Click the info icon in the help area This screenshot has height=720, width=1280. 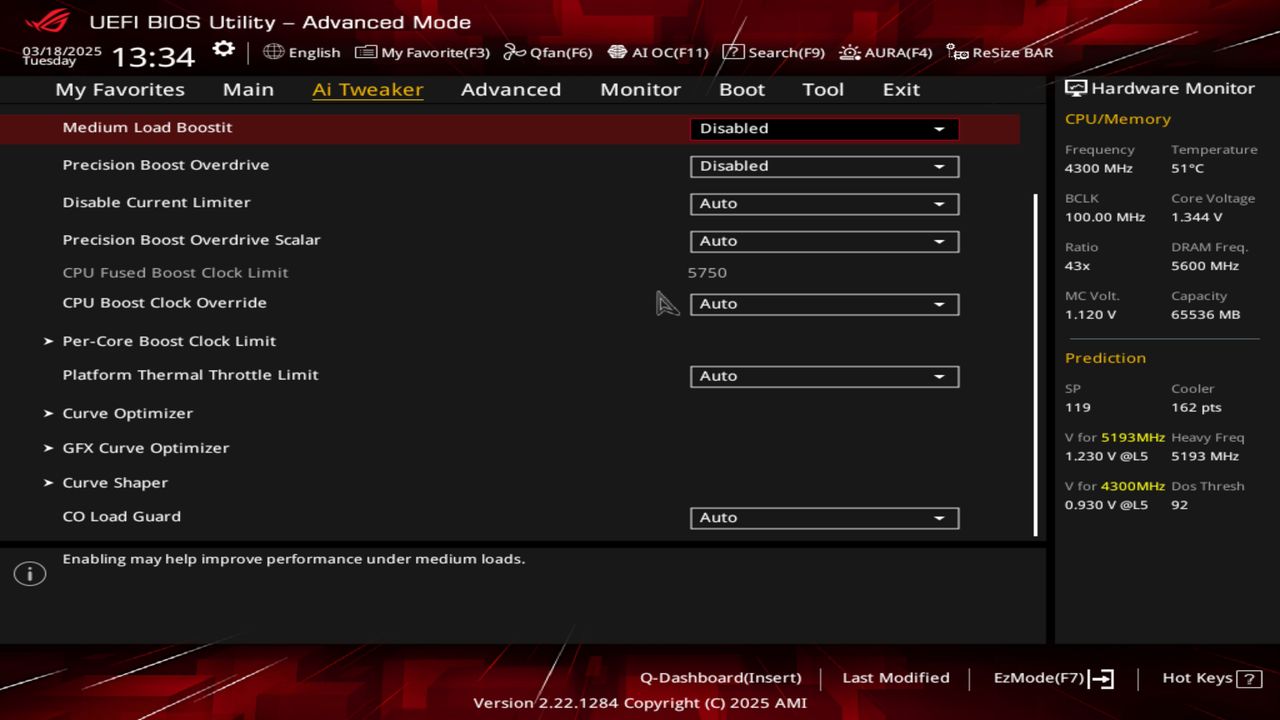pos(30,574)
